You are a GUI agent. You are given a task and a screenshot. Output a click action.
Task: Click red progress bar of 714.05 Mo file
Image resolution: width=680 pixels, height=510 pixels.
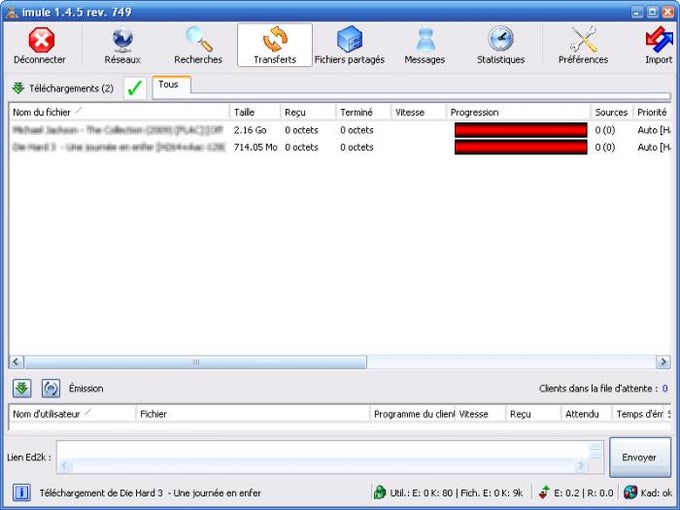click(x=521, y=147)
